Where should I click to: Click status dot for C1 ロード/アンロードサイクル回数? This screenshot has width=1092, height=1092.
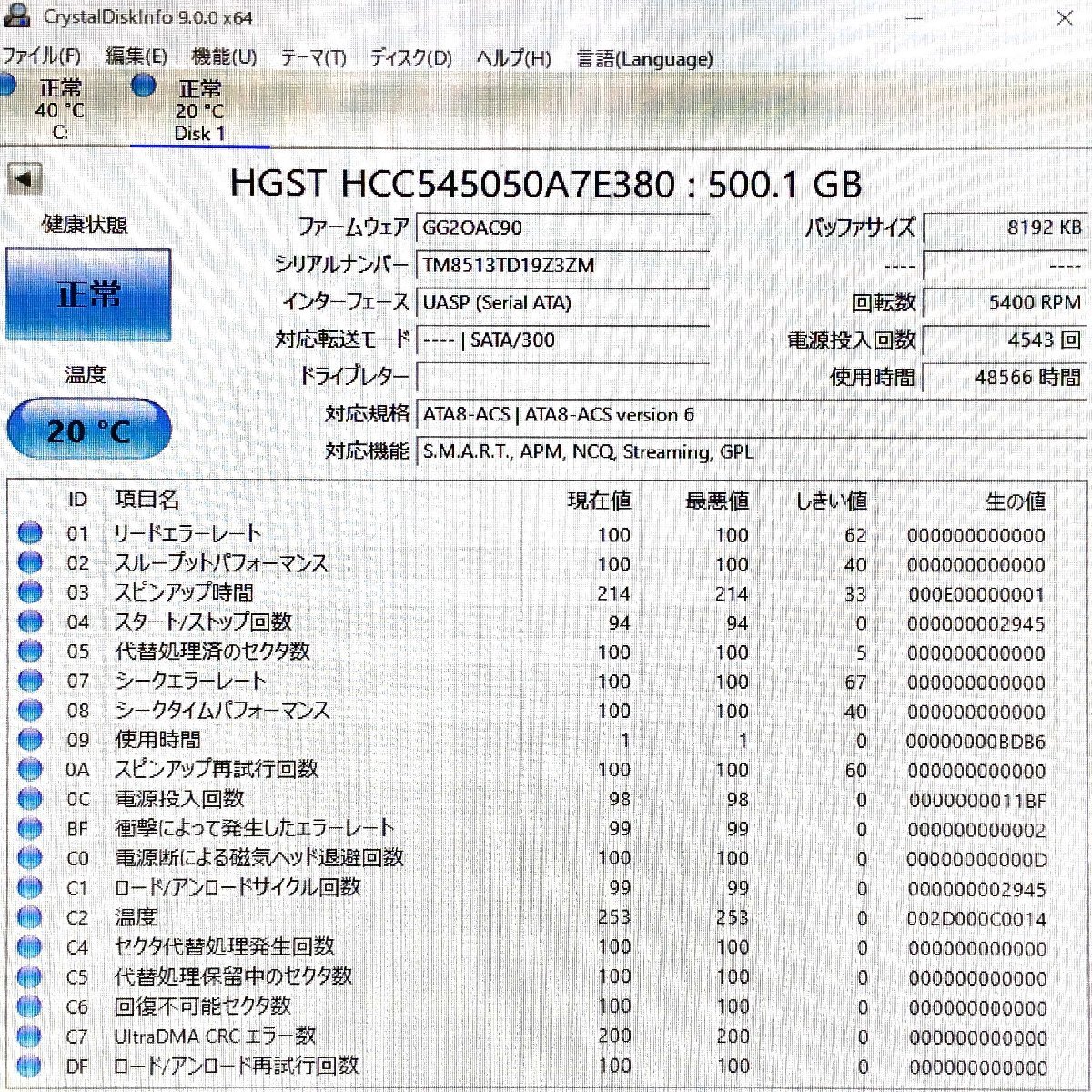(x=30, y=887)
